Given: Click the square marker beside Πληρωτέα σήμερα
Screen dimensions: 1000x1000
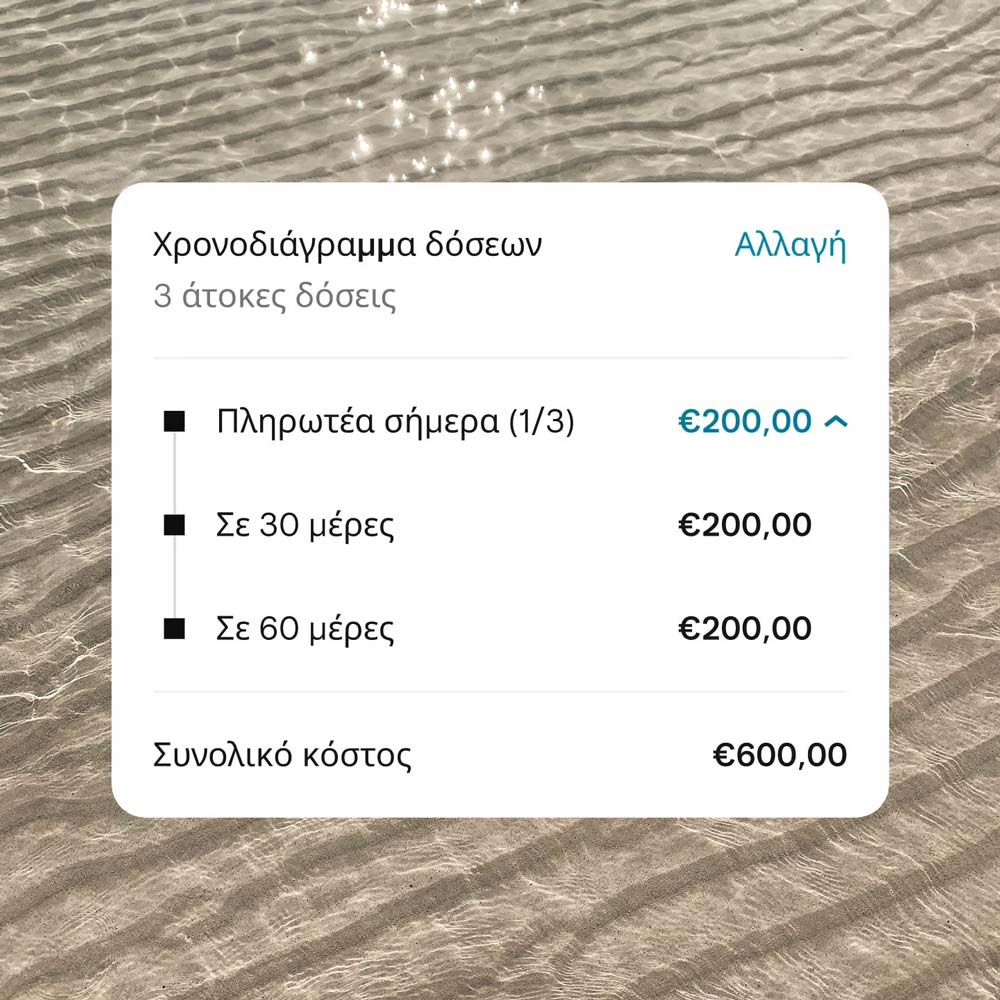Looking at the screenshot, I should point(175,422).
